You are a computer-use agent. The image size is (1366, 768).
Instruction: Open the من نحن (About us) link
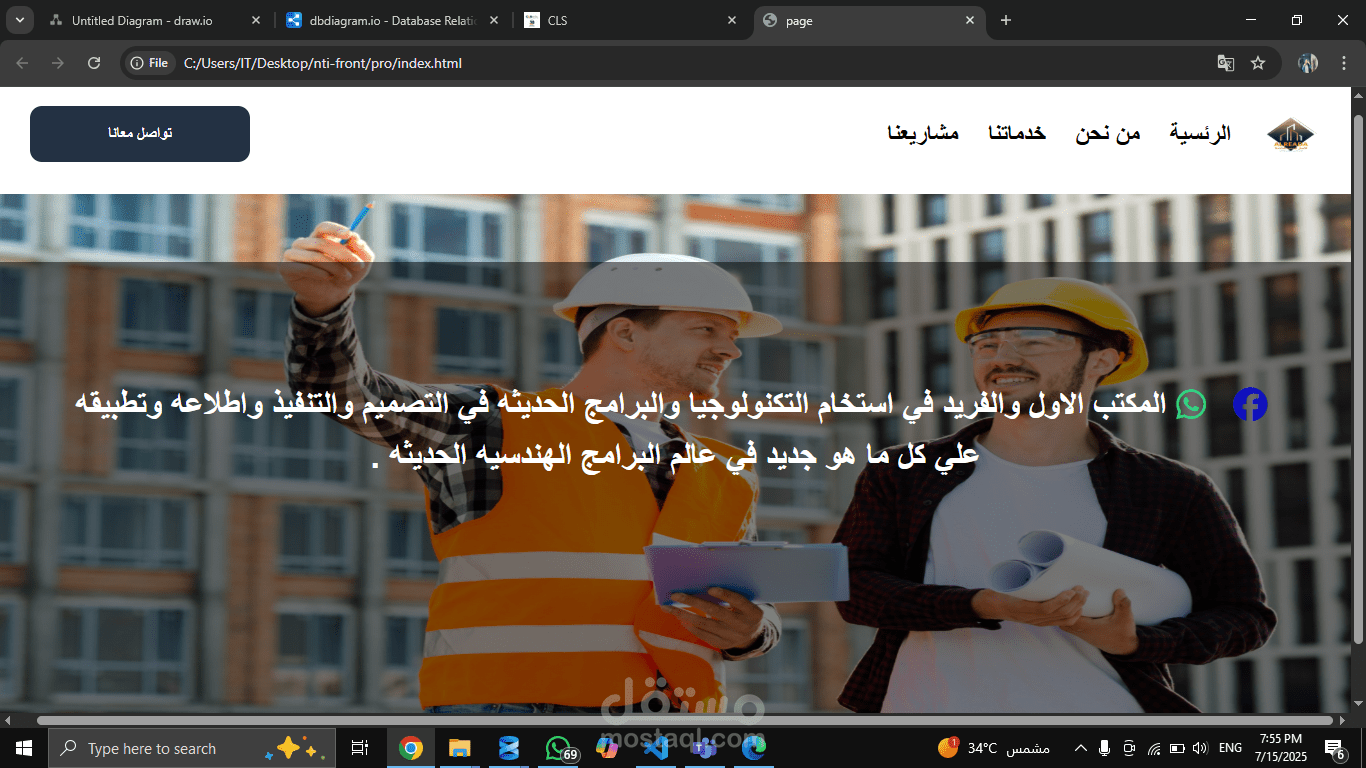pos(1108,133)
